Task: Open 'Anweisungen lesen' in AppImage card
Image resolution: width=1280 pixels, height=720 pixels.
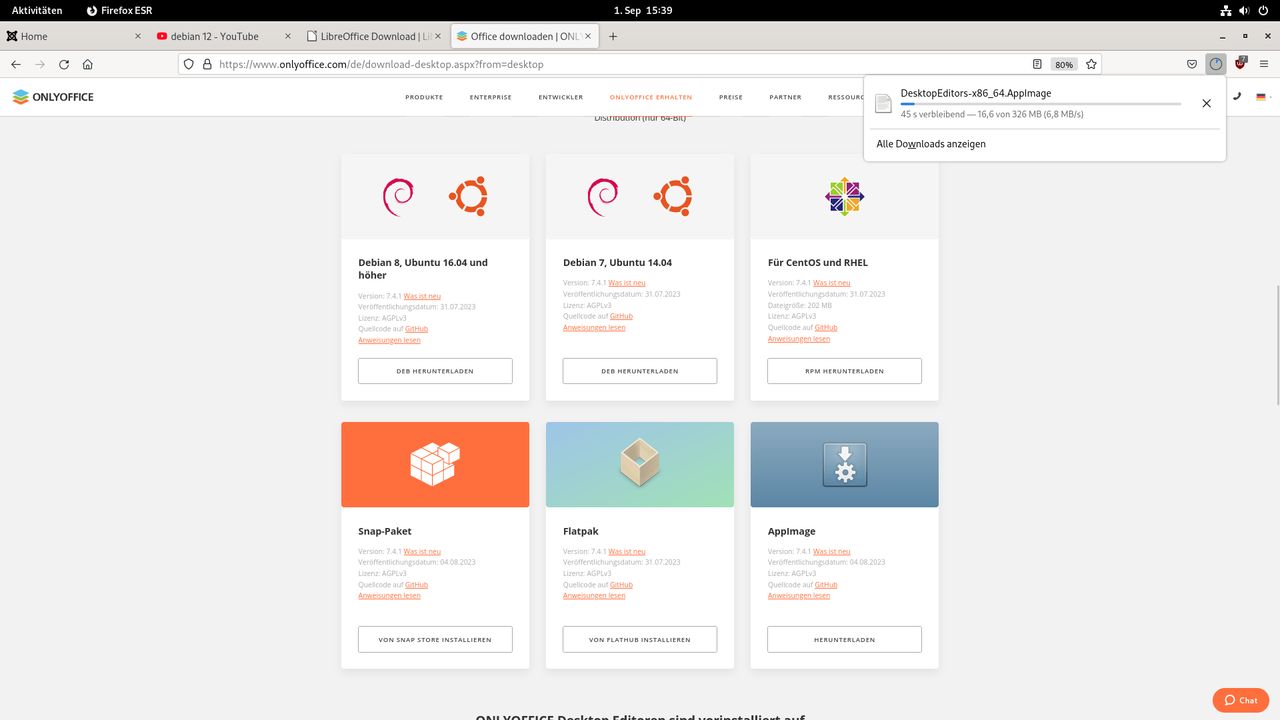Action: [799, 595]
